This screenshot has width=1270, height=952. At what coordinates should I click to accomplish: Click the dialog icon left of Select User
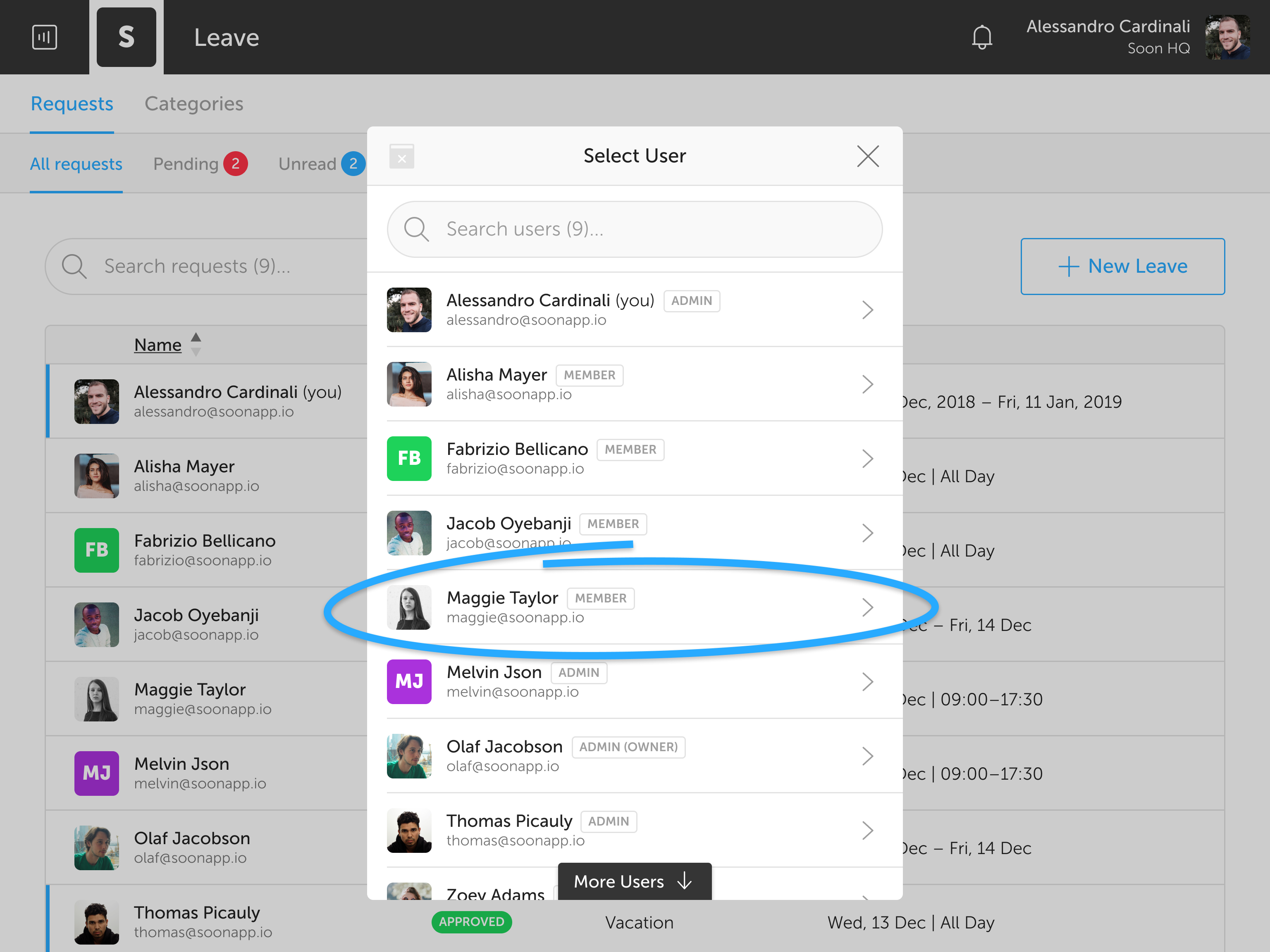[x=401, y=156]
